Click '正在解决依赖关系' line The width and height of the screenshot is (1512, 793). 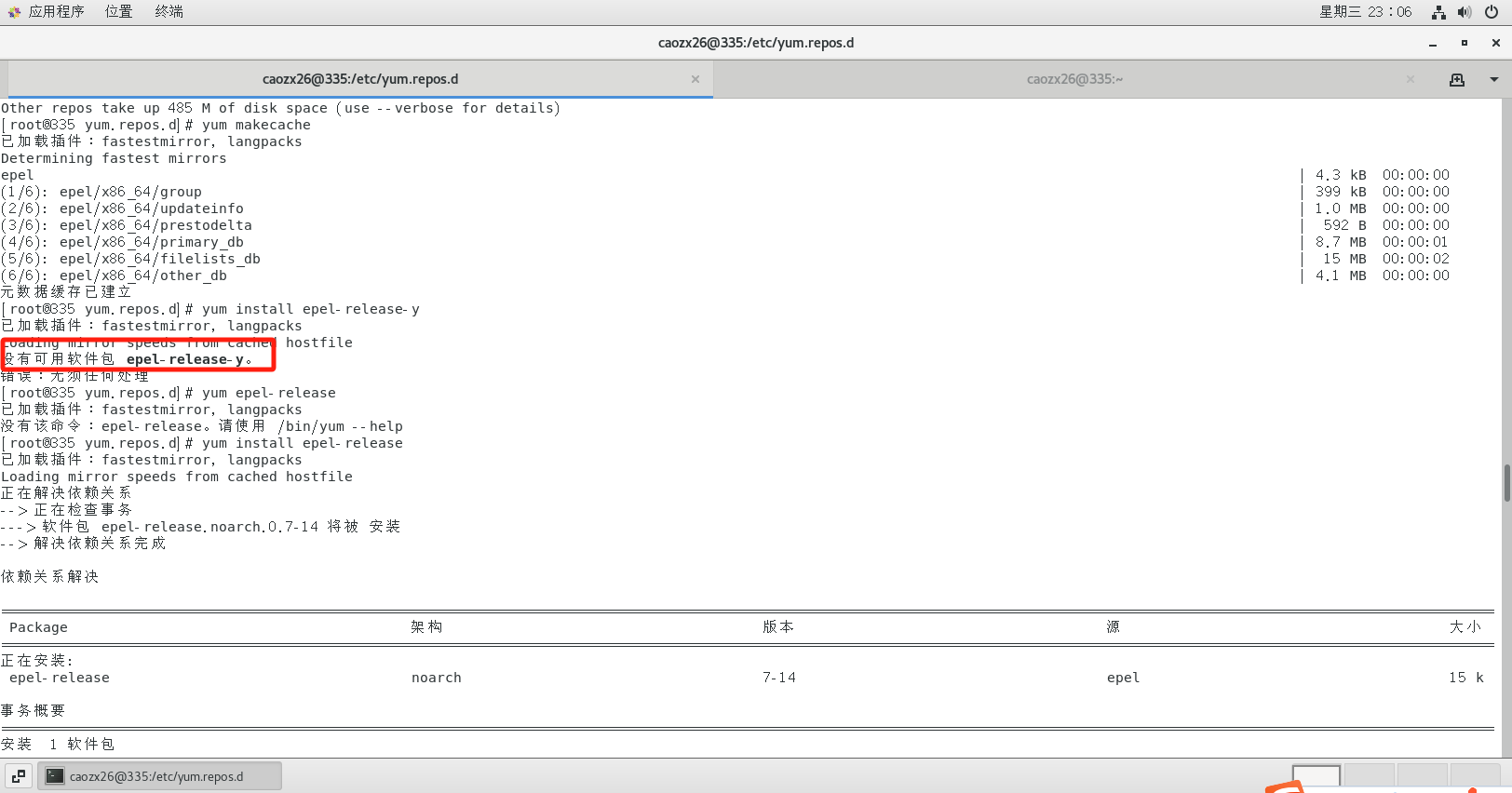66,493
